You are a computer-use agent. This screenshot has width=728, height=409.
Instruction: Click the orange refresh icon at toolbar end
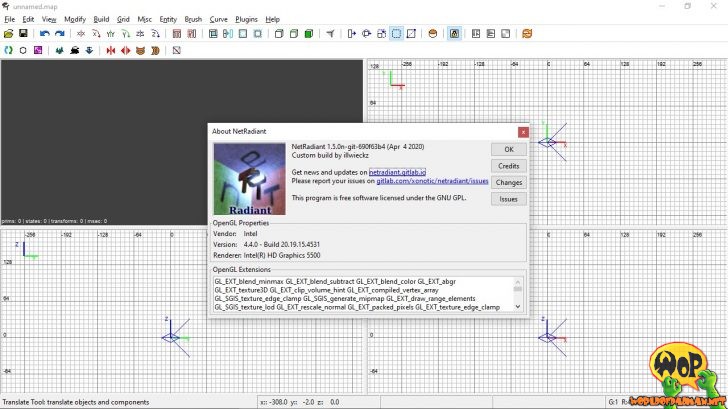tap(526, 33)
